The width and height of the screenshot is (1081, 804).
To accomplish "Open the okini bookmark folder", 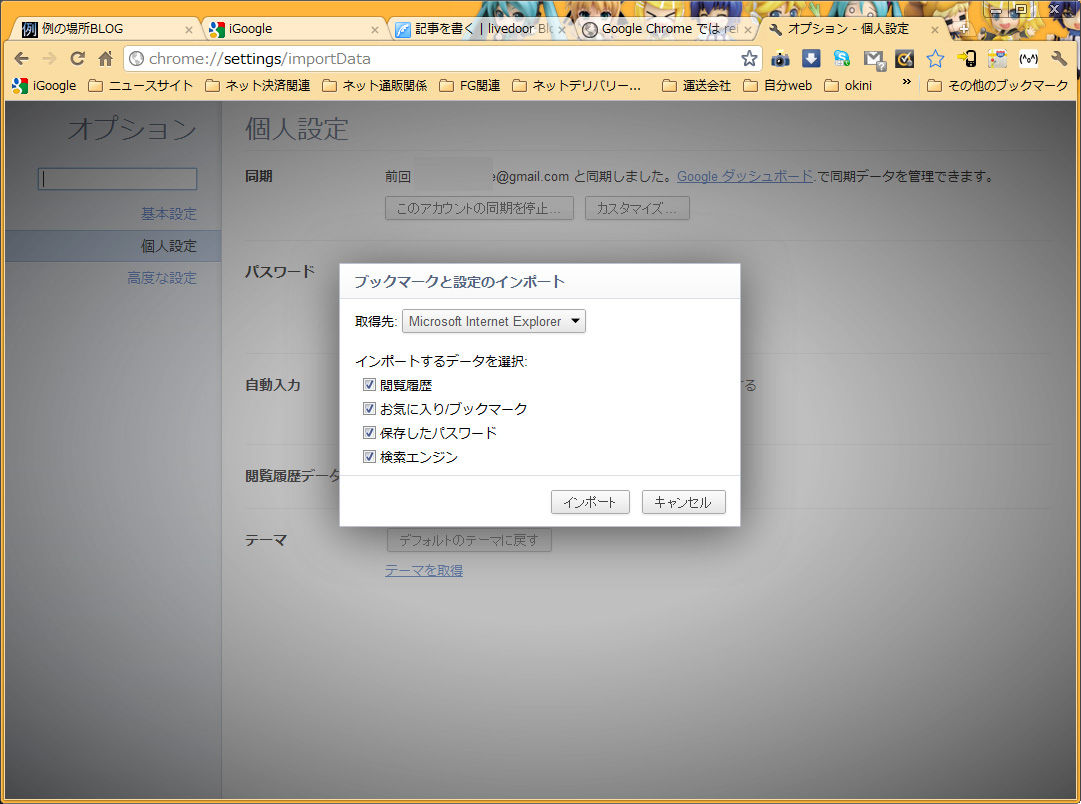I will [x=848, y=86].
